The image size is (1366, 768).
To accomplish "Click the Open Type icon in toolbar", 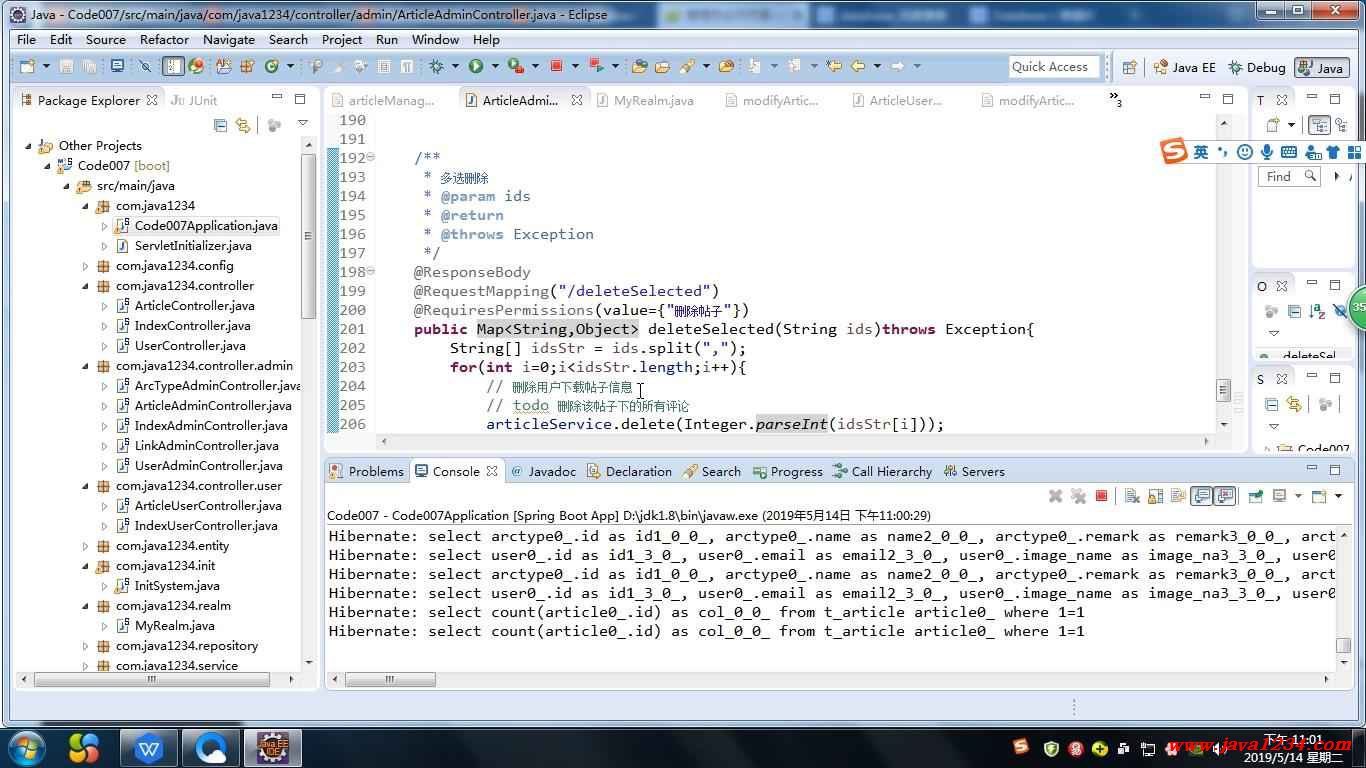I will tap(639, 66).
